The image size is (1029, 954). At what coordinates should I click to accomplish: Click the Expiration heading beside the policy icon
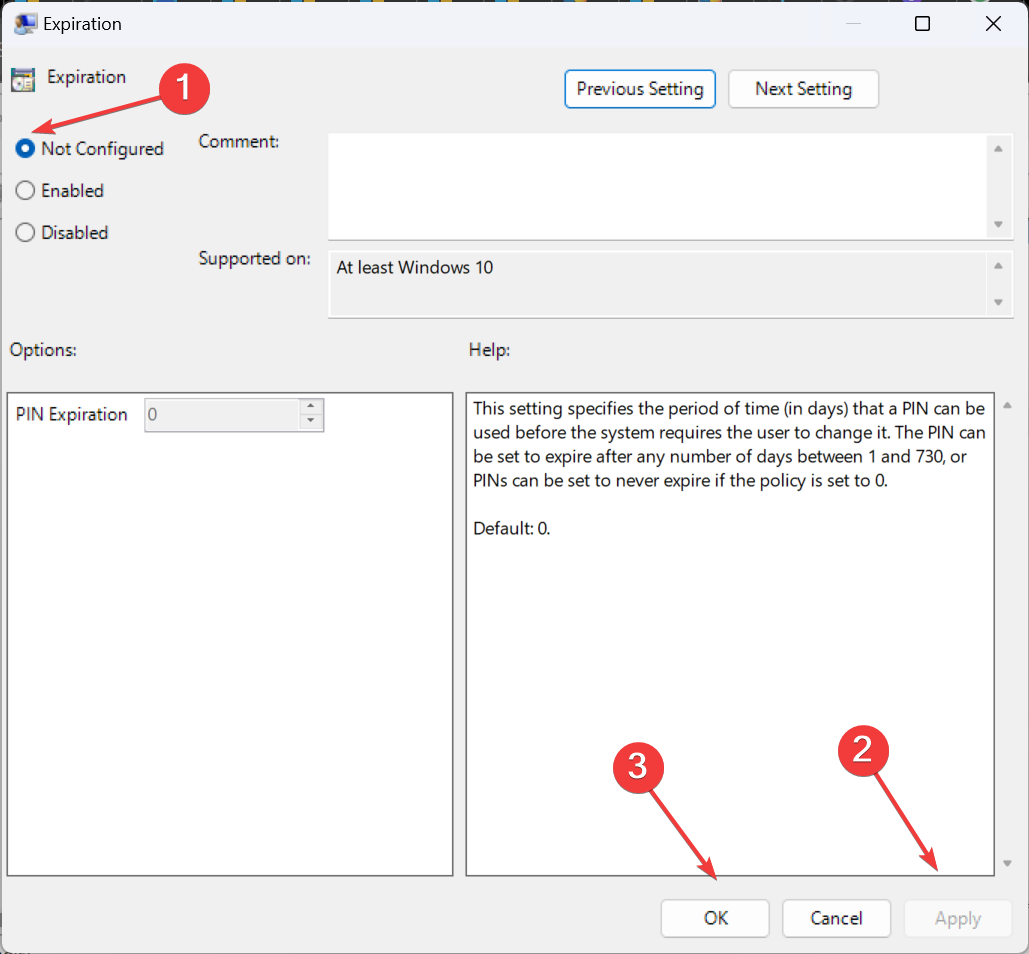[87, 77]
